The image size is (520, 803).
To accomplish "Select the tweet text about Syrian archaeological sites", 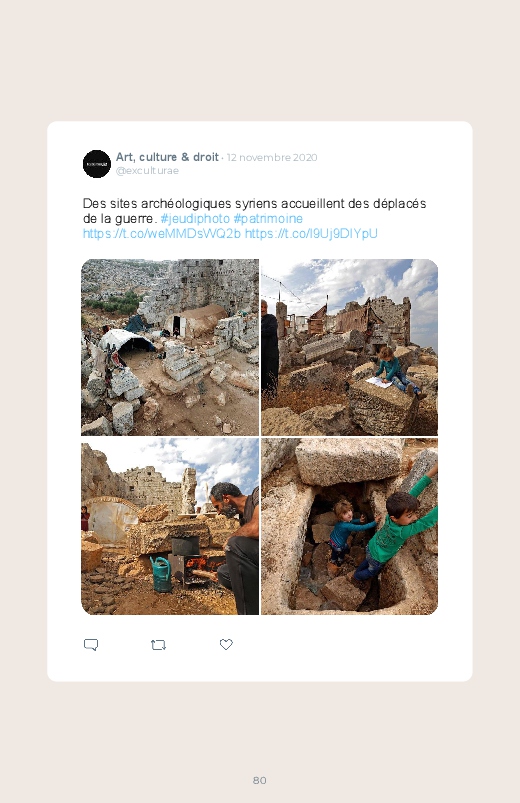I will (254, 211).
